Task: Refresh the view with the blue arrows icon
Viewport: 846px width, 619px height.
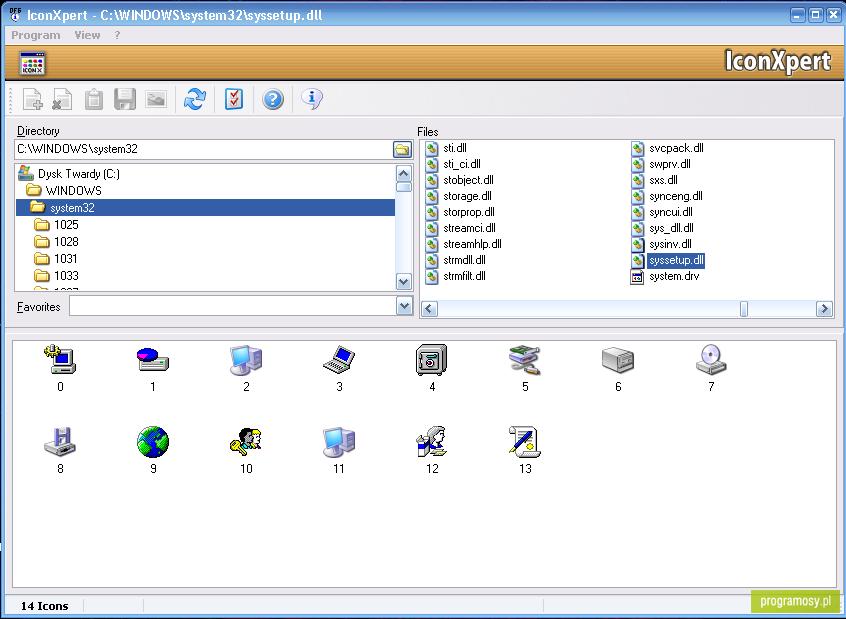Action: 195,99
